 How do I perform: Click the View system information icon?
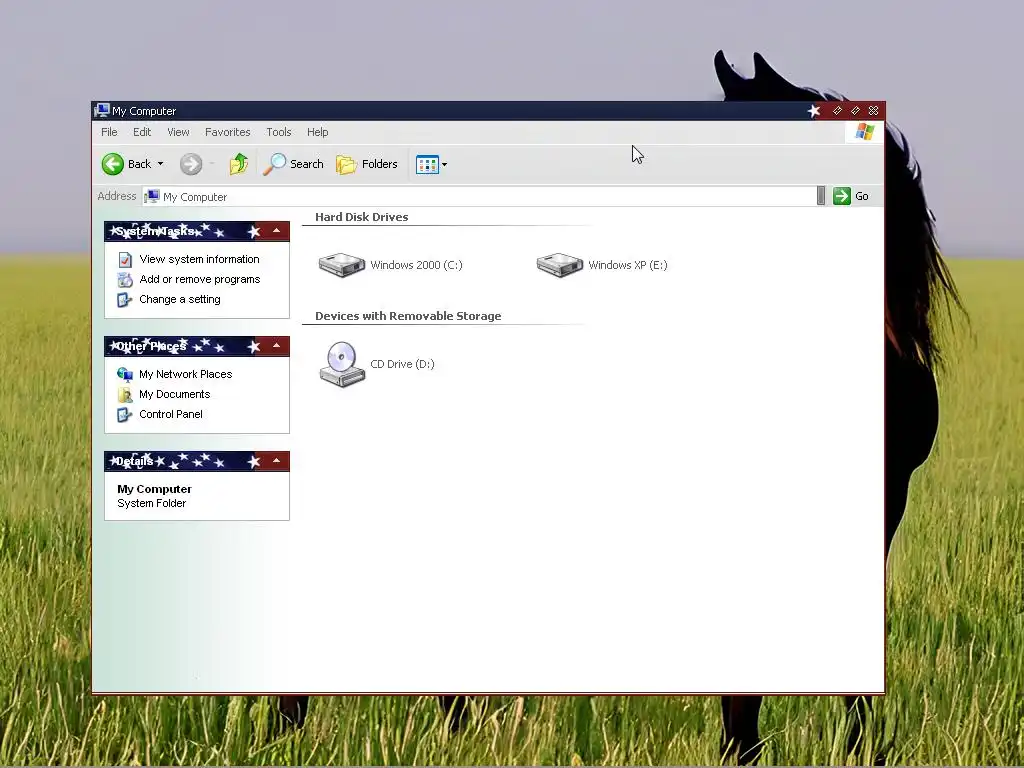pos(125,260)
